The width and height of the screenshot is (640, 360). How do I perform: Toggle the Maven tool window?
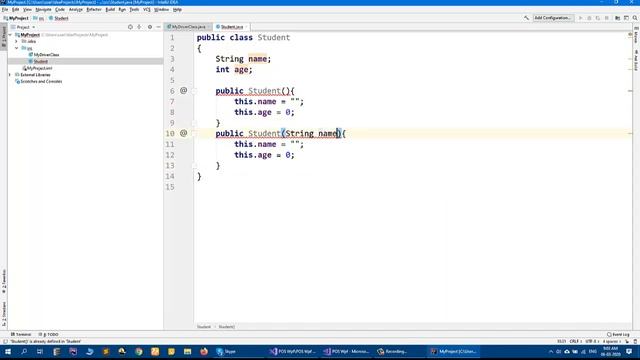click(x=636, y=35)
